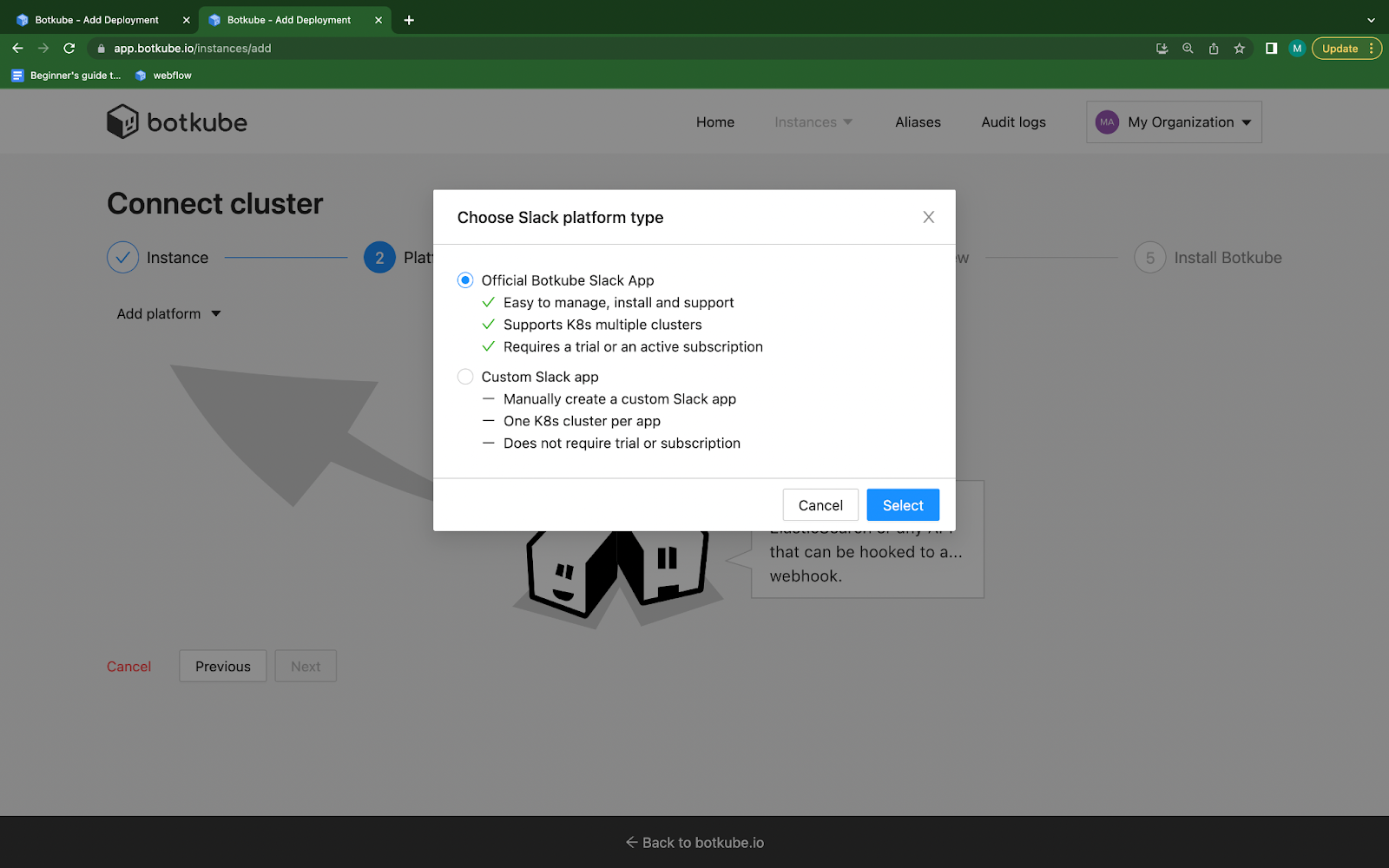
Task: Open the My Organization dropdown
Action: click(x=1173, y=122)
